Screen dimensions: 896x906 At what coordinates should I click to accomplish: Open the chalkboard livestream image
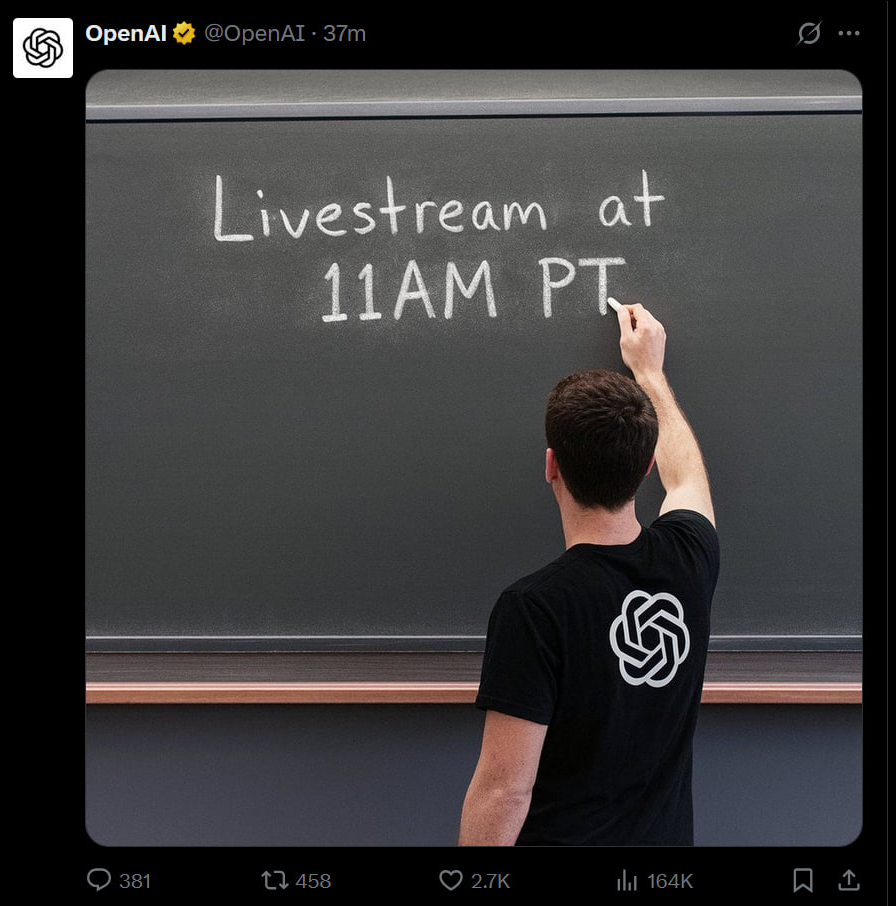point(474,458)
